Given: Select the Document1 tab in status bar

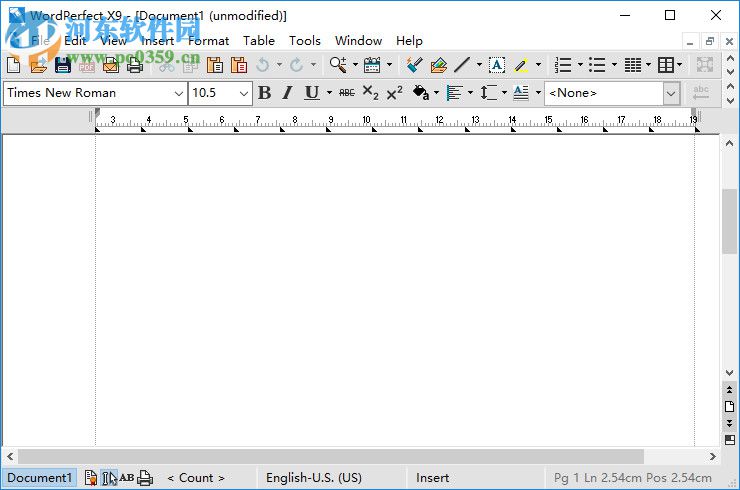Looking at the screenshot, I should 40,478.
